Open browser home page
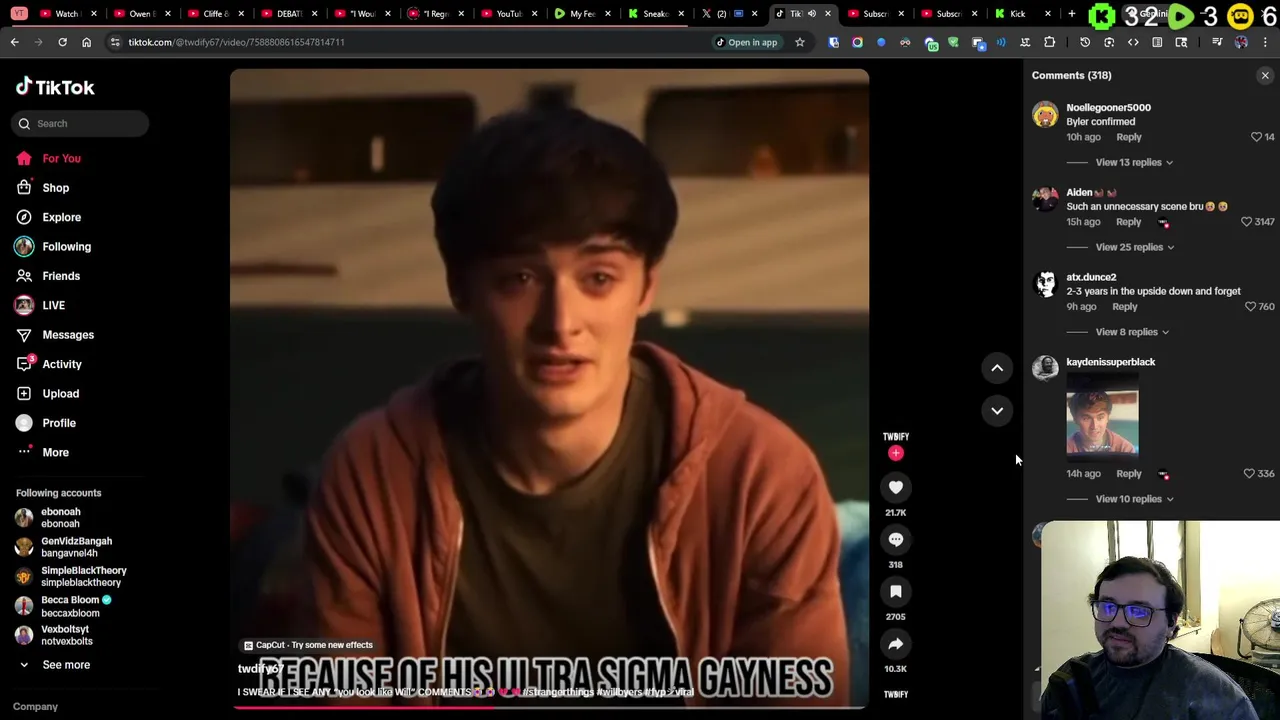This screenshot has width=1280, height=720. [86, 42]
